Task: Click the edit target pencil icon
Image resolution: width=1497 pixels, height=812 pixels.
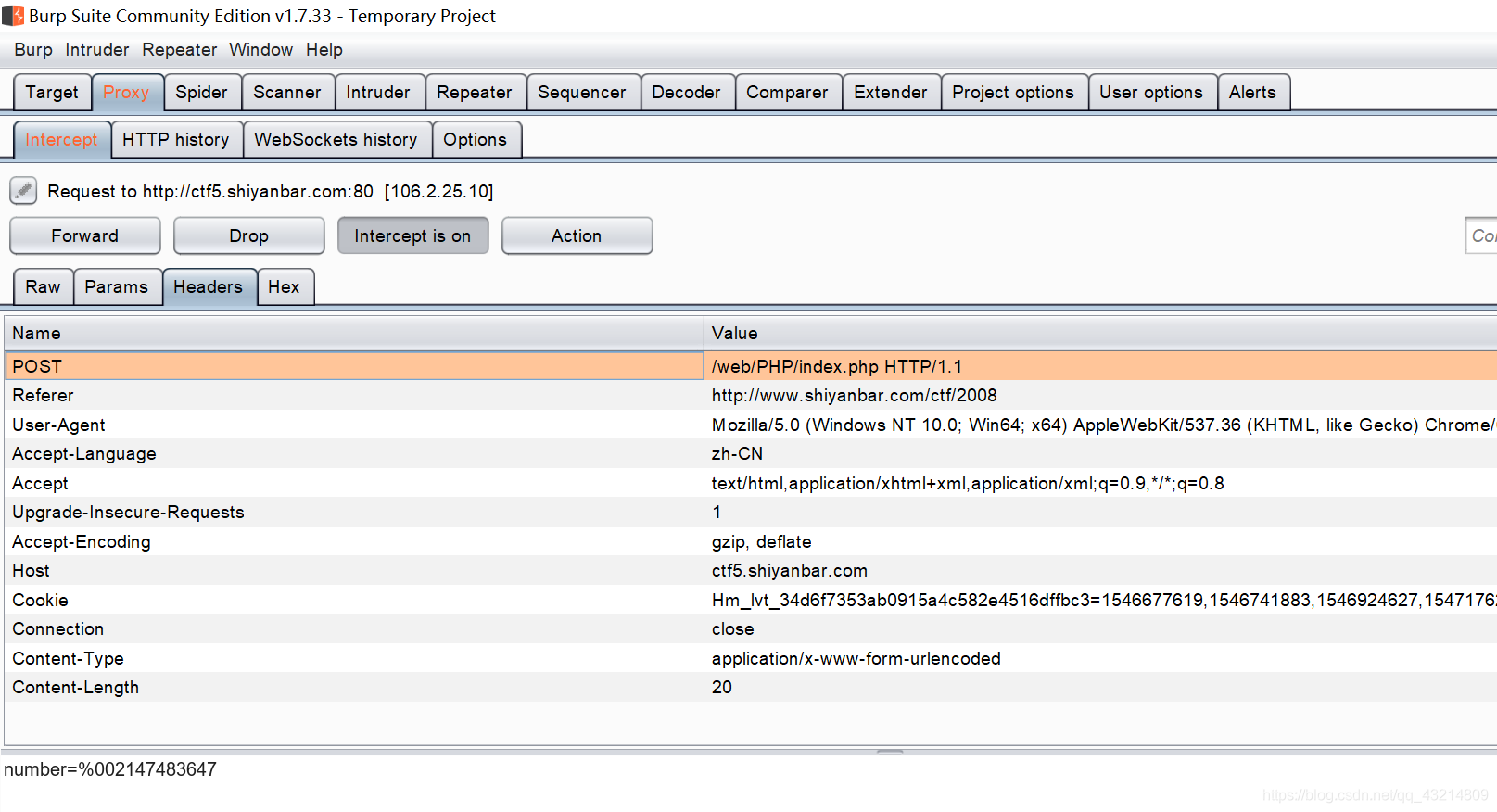Action: [23, 191]
